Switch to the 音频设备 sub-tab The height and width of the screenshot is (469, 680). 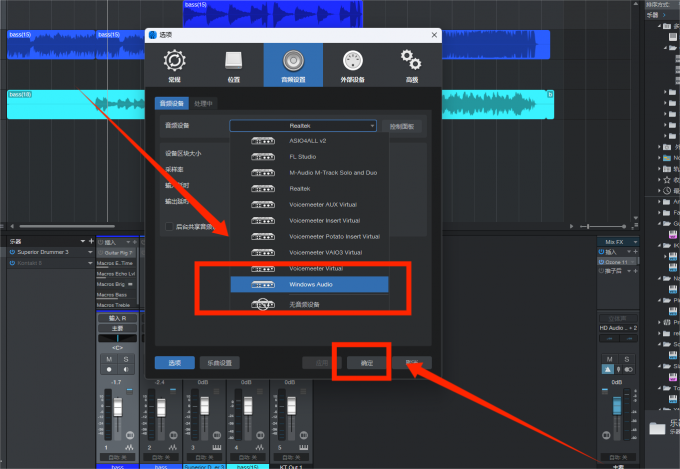coord(172,103)
